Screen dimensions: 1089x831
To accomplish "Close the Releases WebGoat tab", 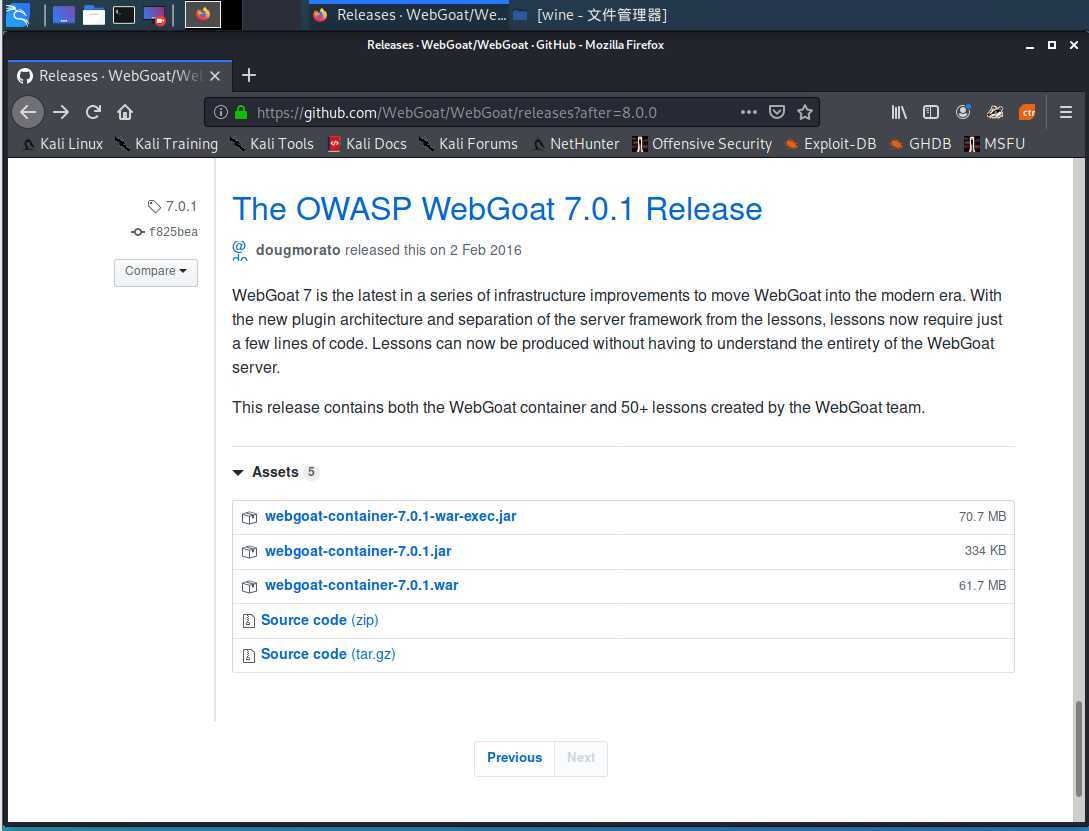I will coord(215,76).
